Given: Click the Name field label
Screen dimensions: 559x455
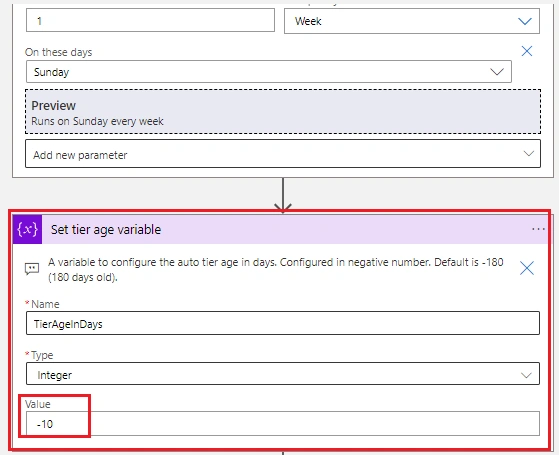Looking at the screenshot, I should (x=45, y=304).
